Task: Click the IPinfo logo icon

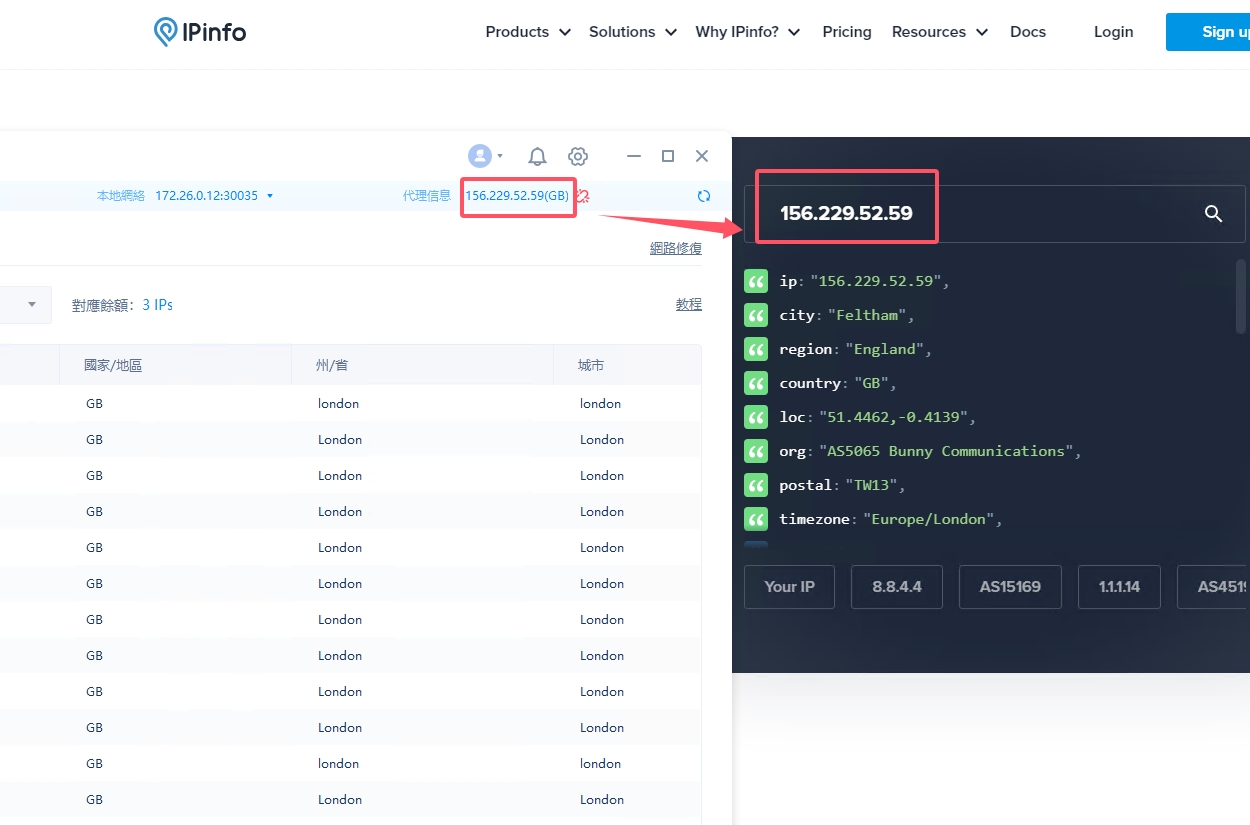Action: pos(166,32)
